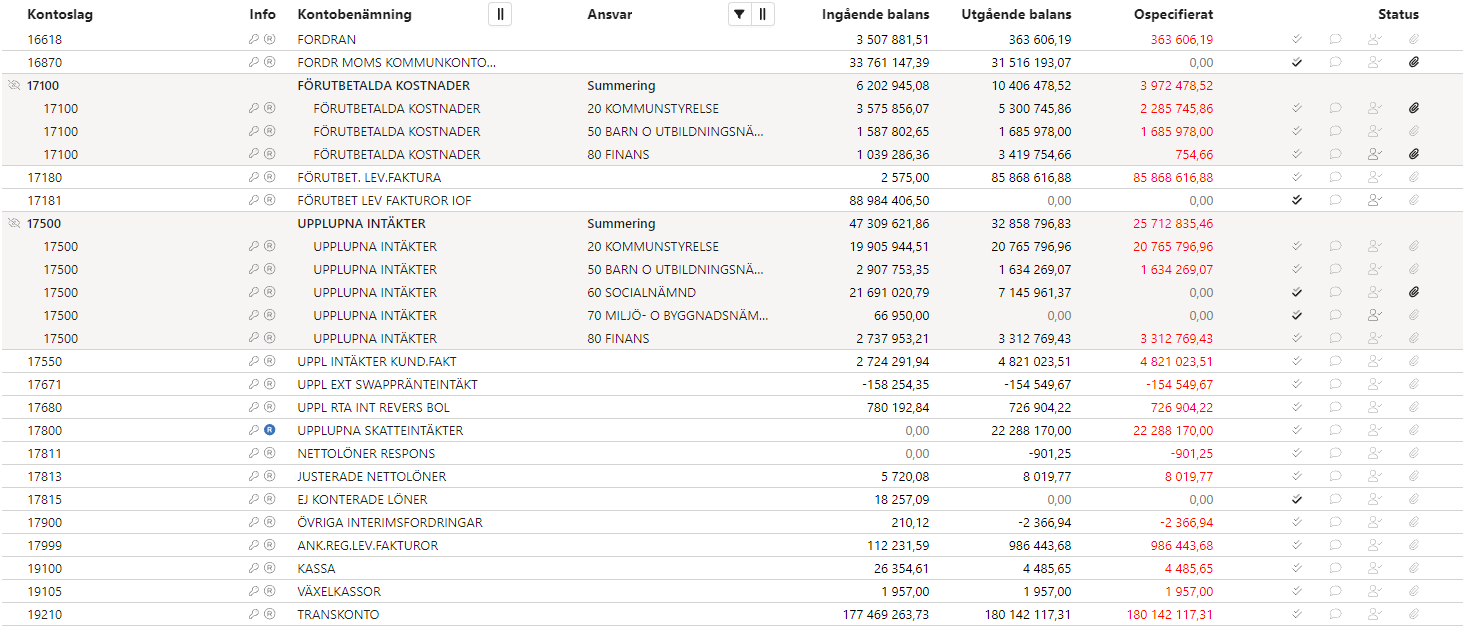The width and height of the screenshot is (1463, 631).
Task: Mark 17550 UPPL INTÄKTER KUND.FAKT as checked
Action: point(1297,361)
